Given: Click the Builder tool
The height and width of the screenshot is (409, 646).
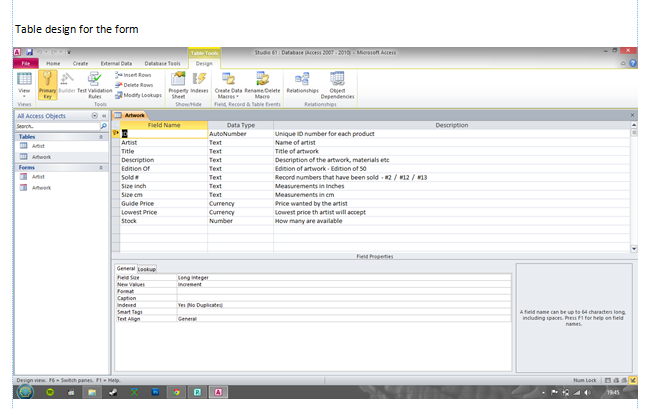Looking at the screenshot, I should click(x=66, y=83).
